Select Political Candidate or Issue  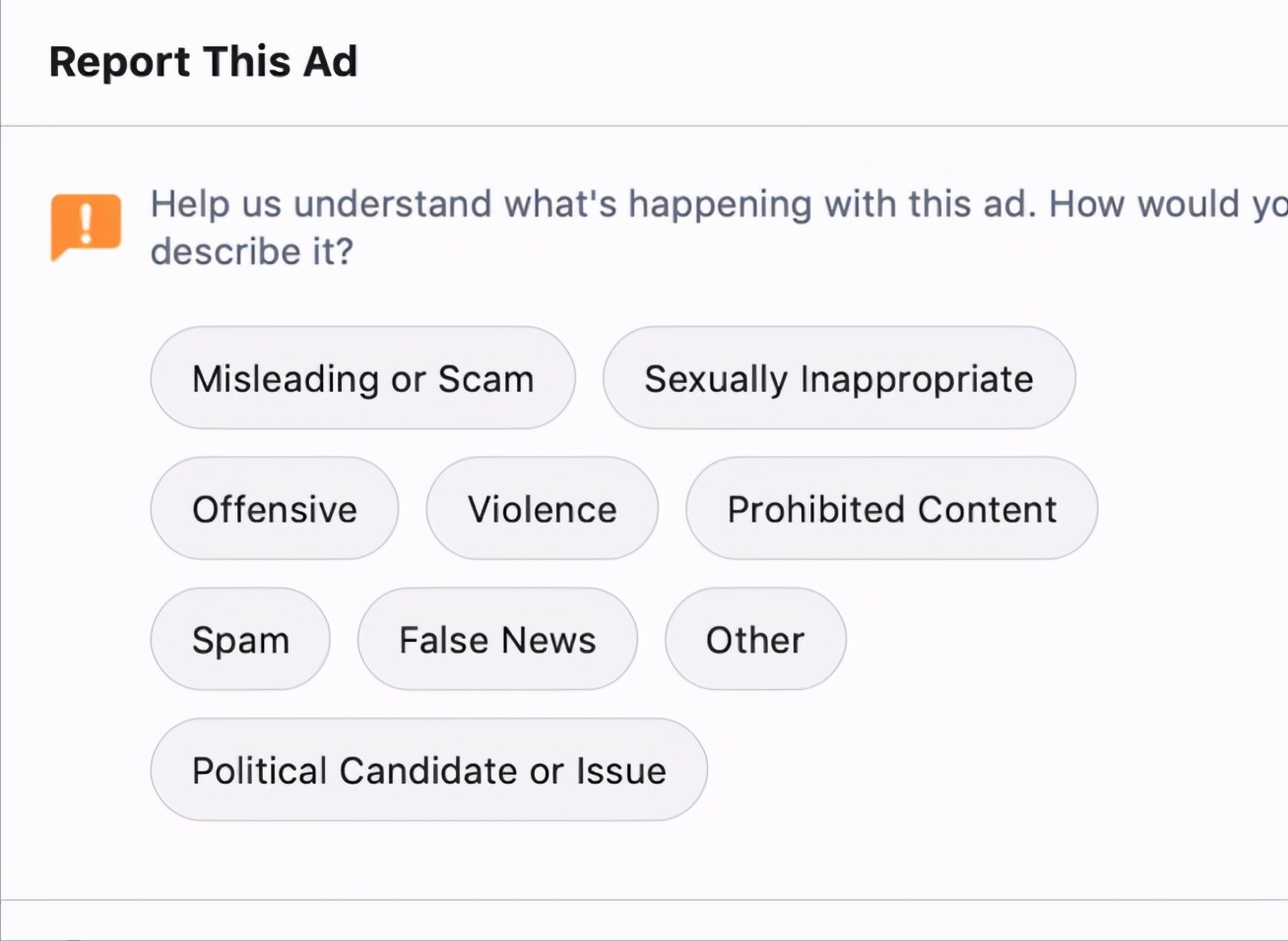(x=429, y=771)
